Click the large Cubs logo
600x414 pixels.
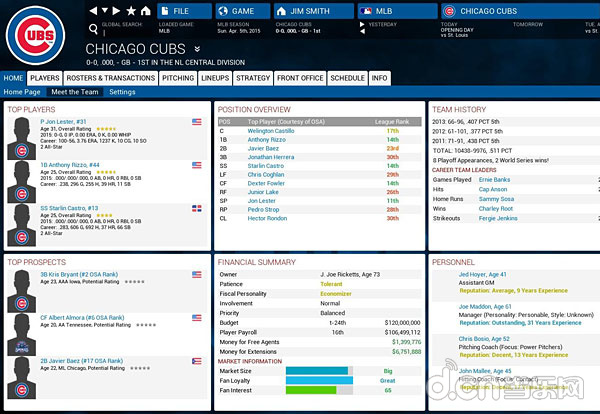click(x=36, y=36)
